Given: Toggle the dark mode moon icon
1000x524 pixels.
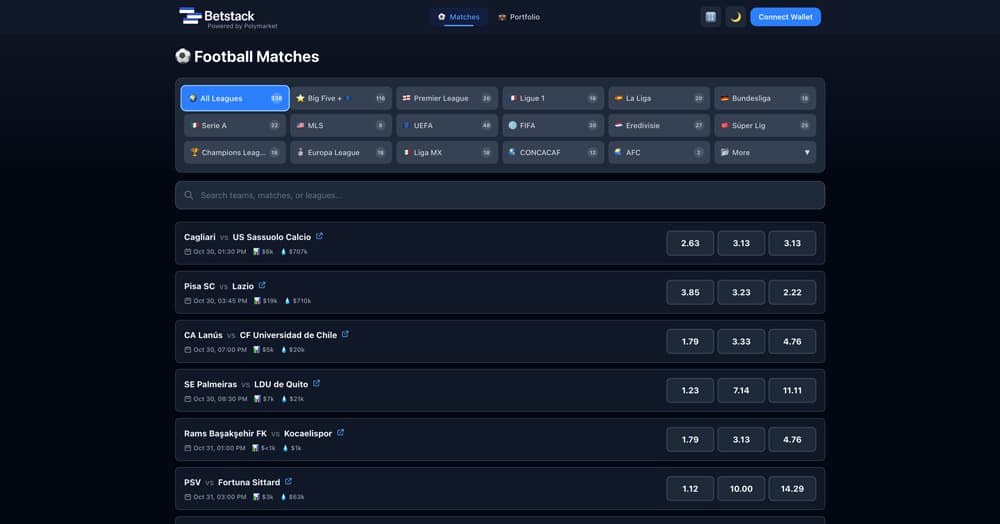Looking at the screenshot, I should point(735,17).
